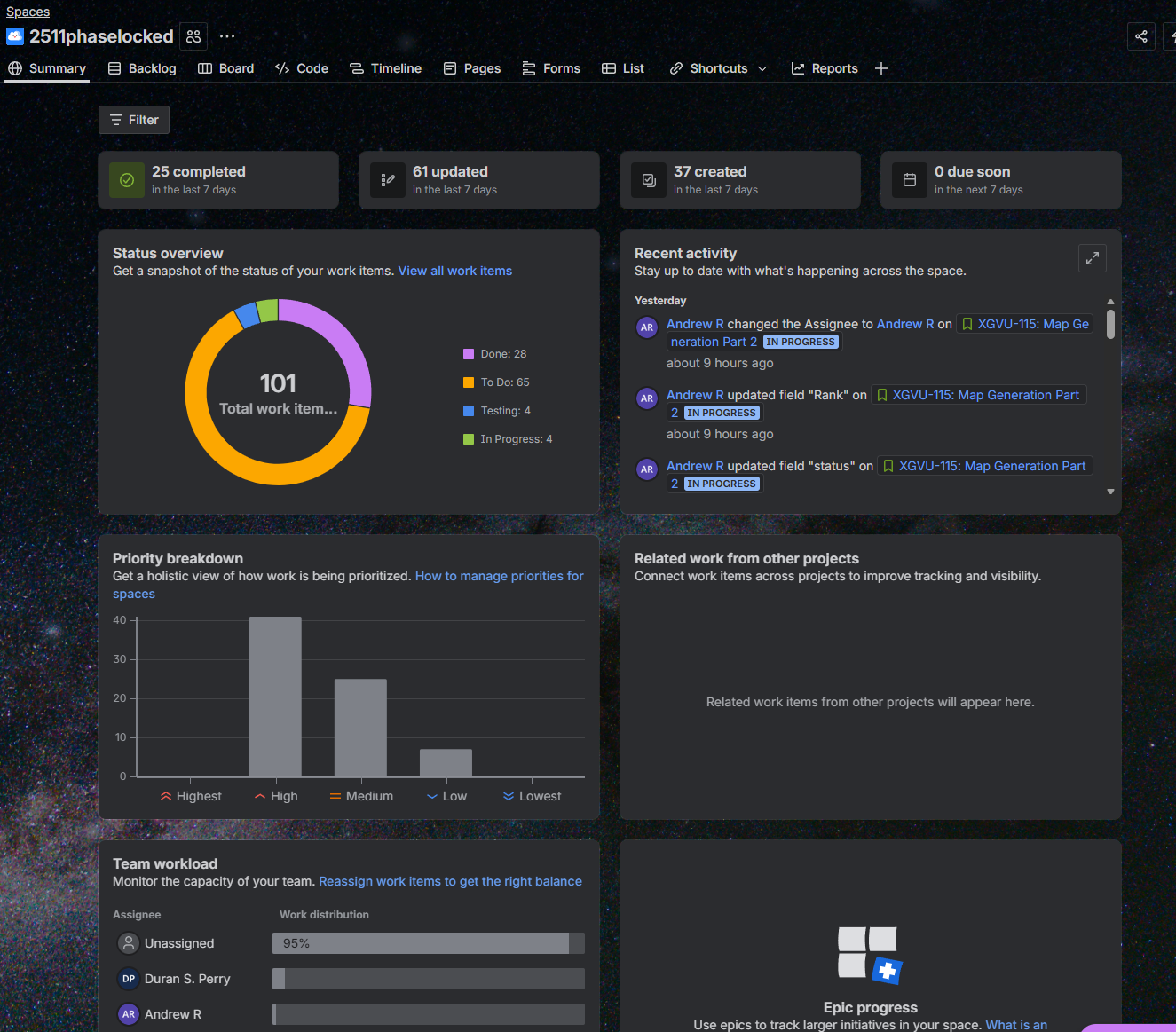Click the "0 due soon" text

pyautogui.click(x=972, y=171)
